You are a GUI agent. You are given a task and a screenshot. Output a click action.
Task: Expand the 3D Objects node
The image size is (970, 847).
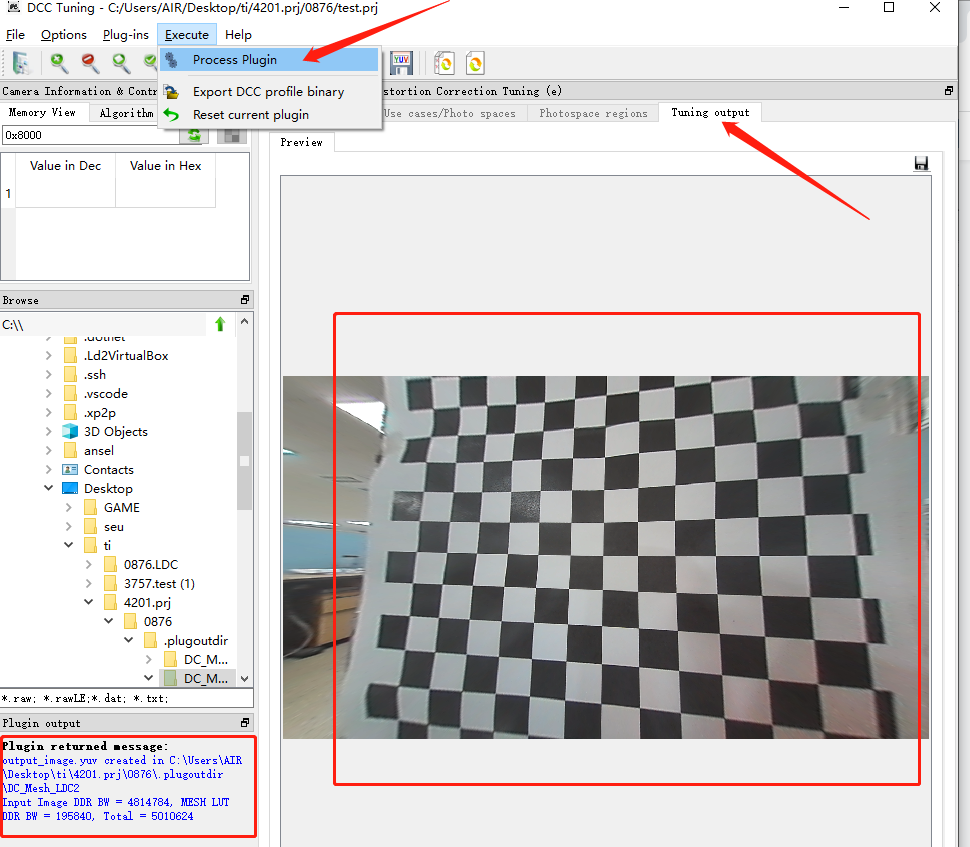(x=49, y=431)
